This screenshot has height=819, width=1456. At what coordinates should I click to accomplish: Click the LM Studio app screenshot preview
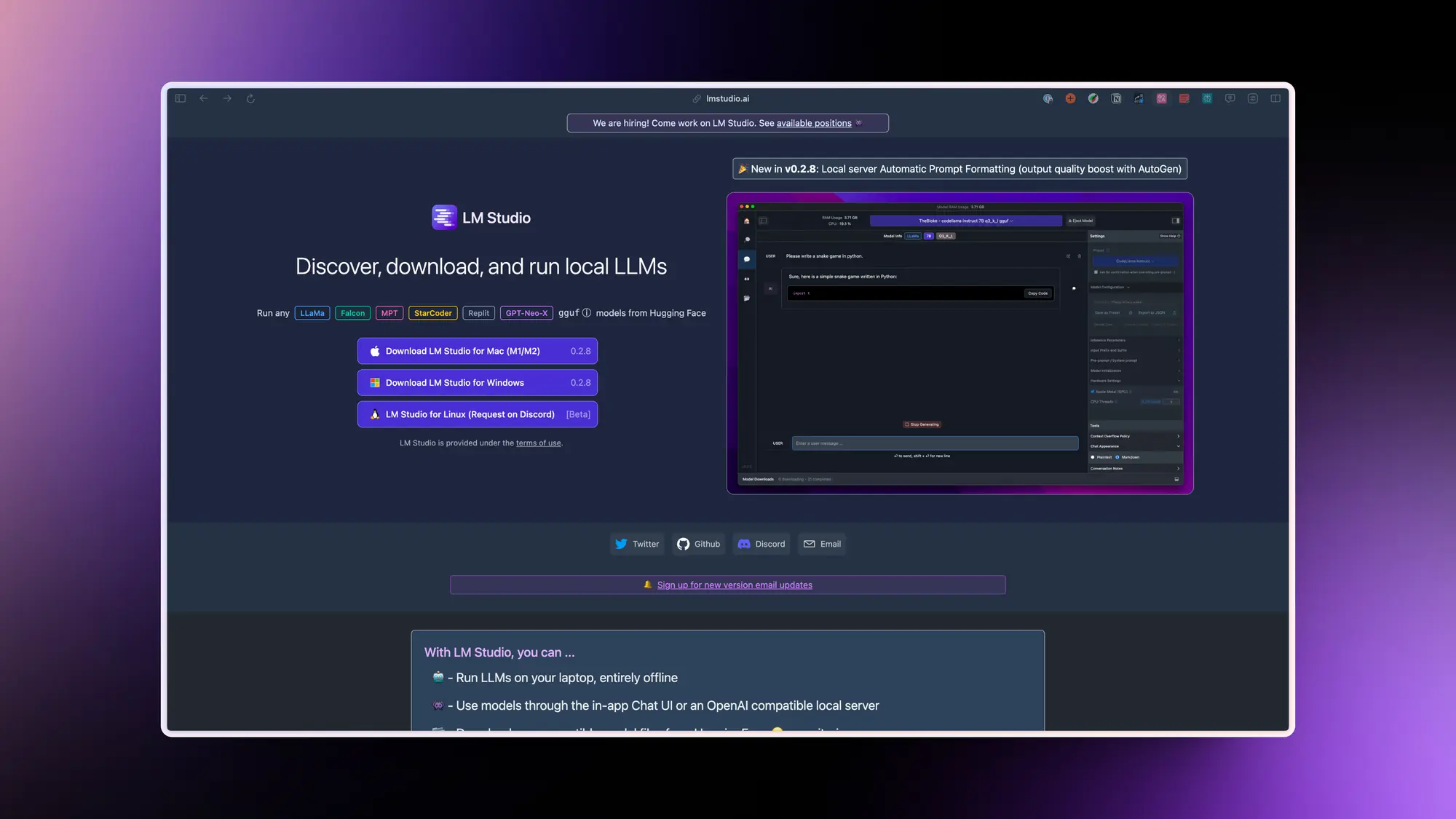tap(960, 344)
